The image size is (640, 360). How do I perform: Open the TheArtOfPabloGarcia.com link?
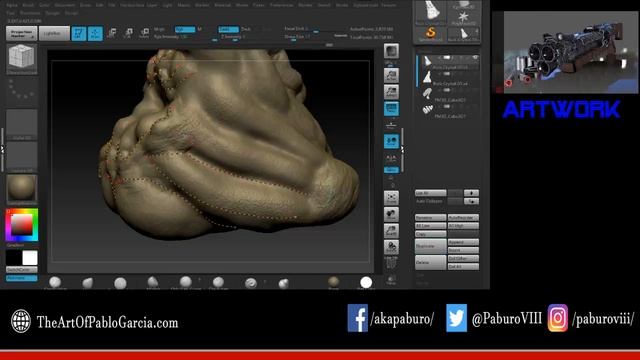[x=107, y=322]
